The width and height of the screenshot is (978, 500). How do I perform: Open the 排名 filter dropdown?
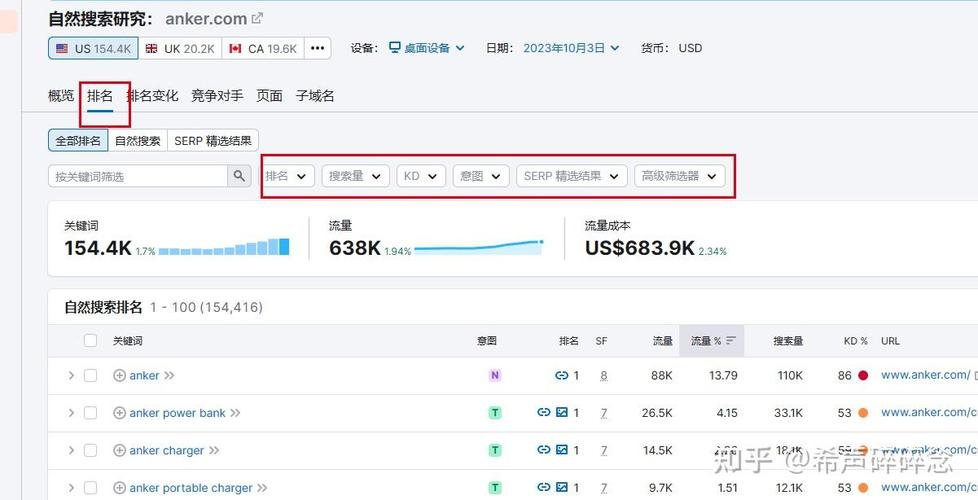[286, 176]
